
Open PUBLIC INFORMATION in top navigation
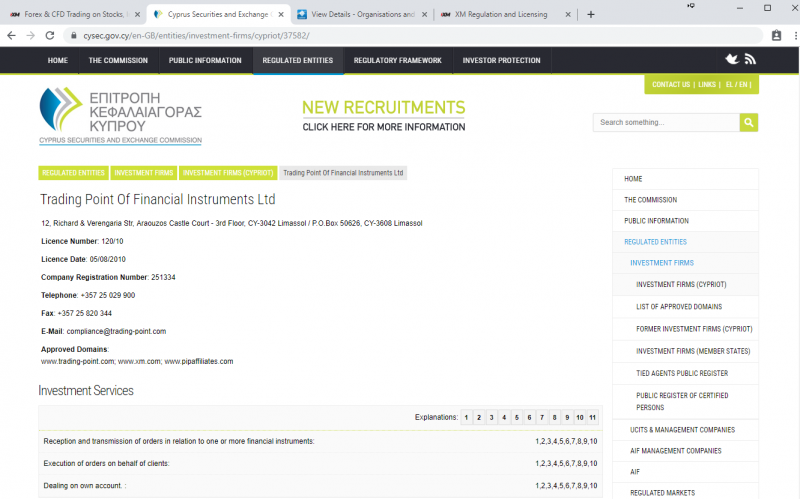click(x=205, y=60)
